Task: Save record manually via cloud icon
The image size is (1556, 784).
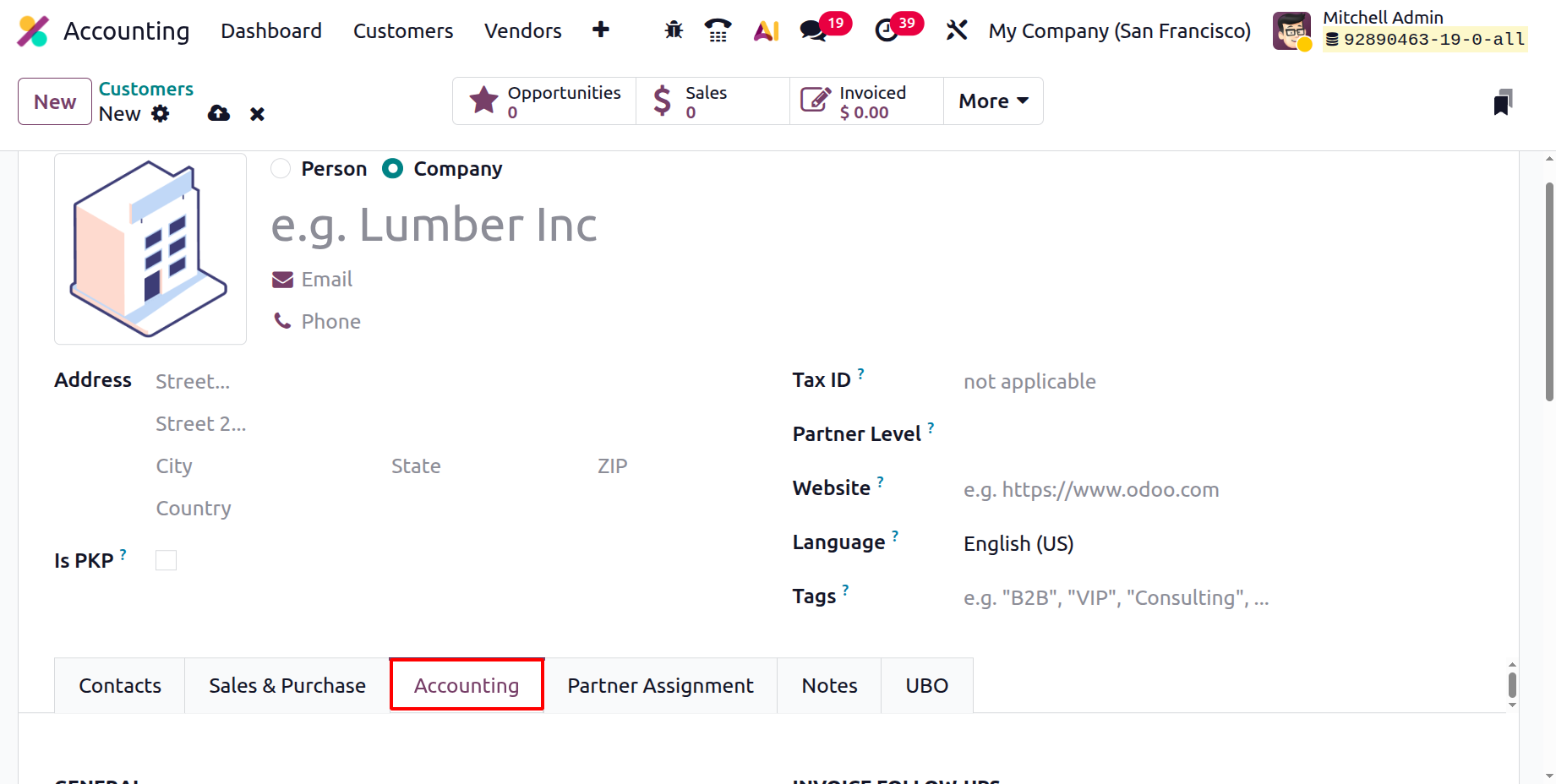Action: pos(219,113)
